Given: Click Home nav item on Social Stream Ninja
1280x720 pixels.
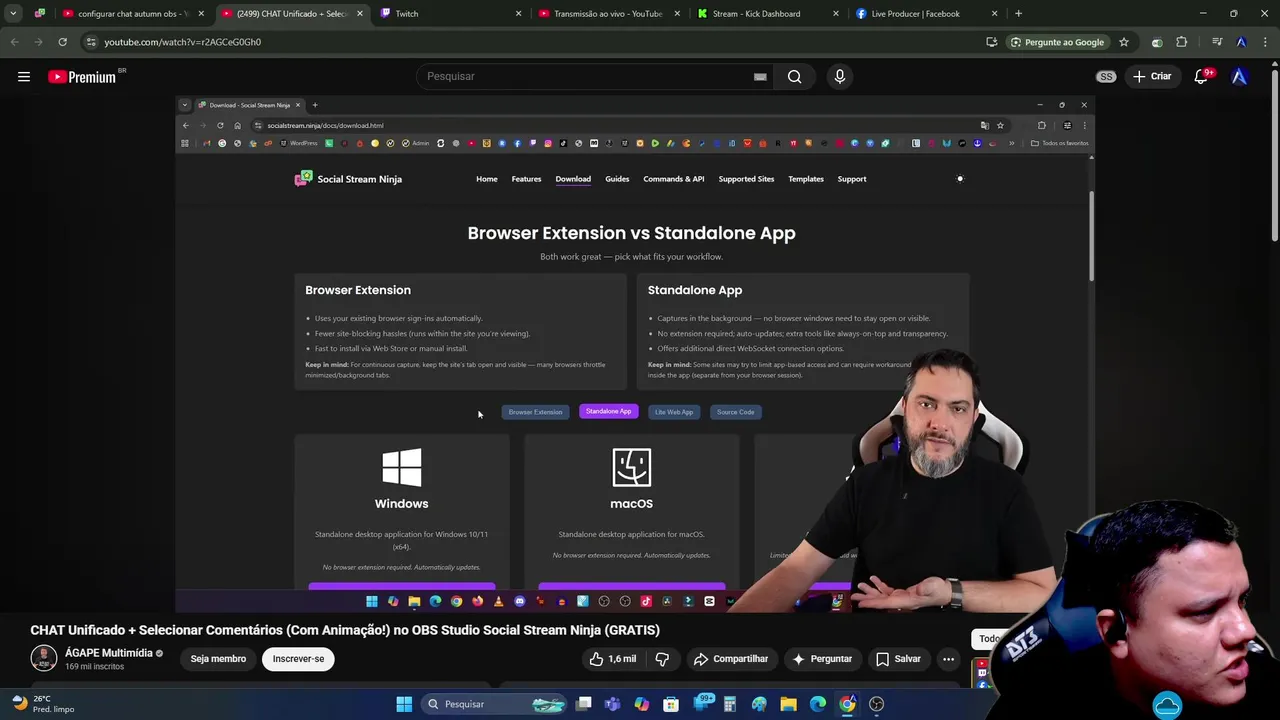Looking at the screenshot, I should pyautogui.click(x=487, y=179).
